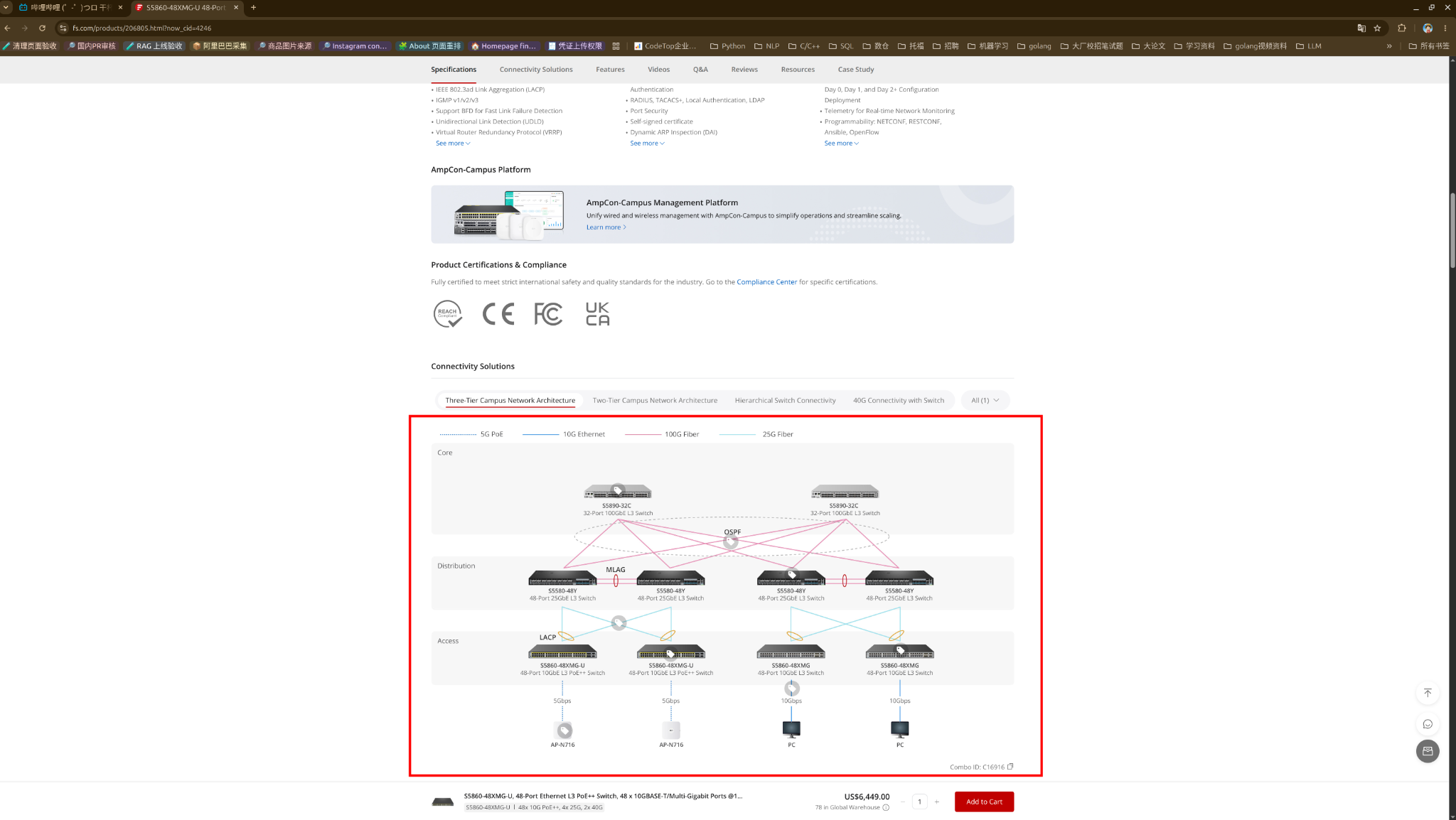Expand See more under Dynamic ARP Inspection
Screen dimensions: 1456x820
647,144
